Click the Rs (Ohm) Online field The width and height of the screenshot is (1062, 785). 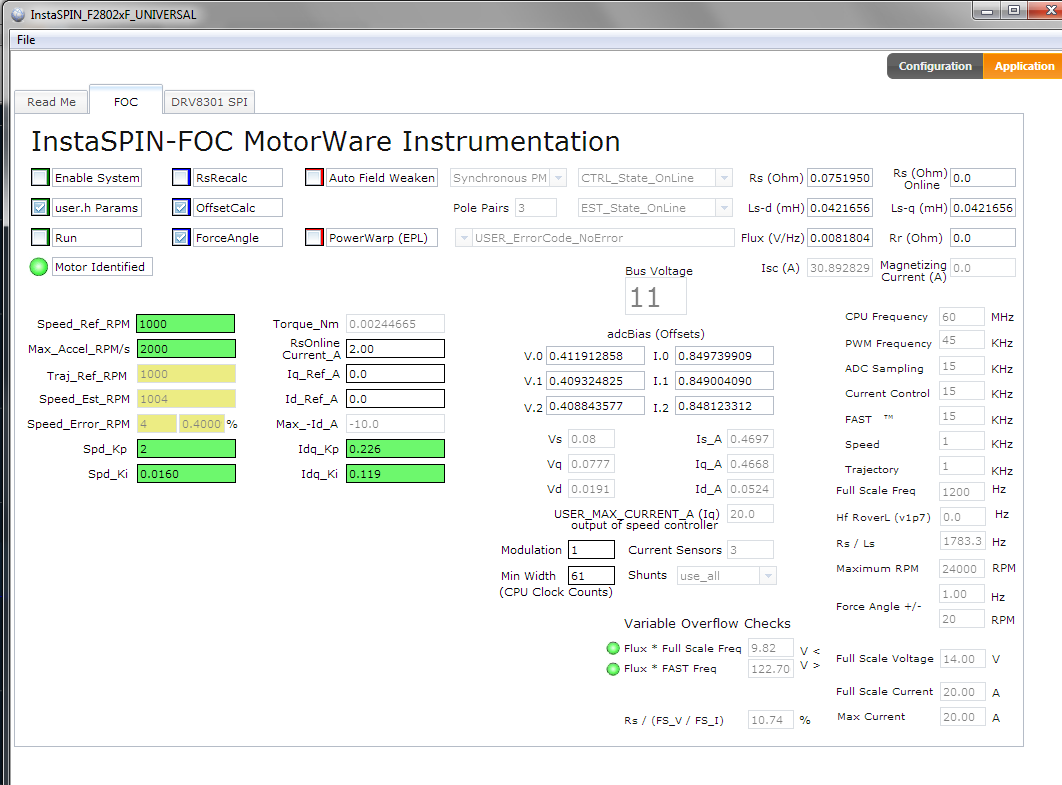tap(983, 178)
